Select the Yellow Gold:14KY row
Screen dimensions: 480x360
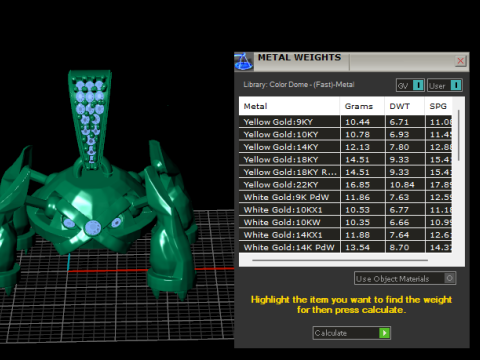[345, 147]
